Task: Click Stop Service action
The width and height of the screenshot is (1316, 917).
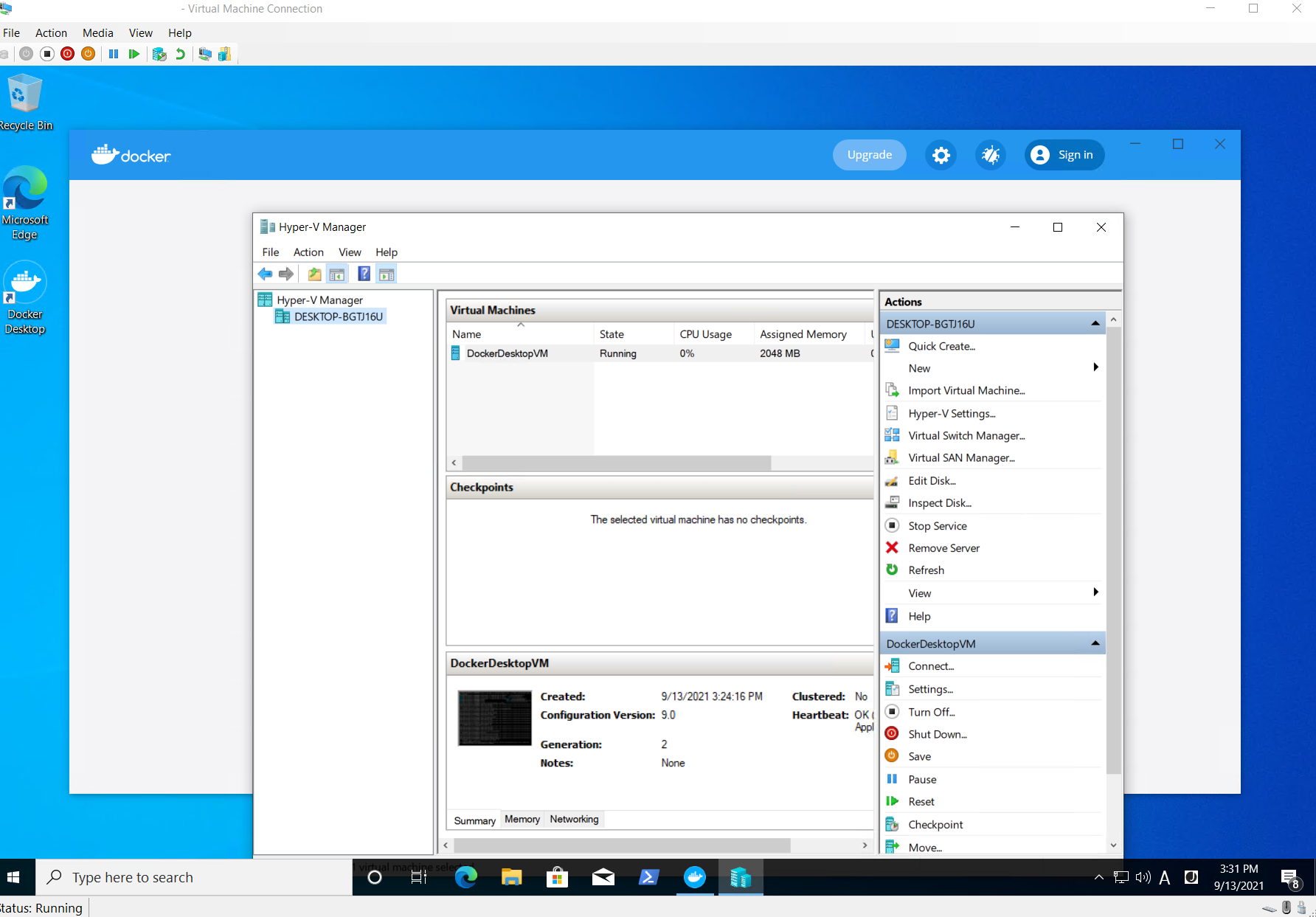Action: tap(937, 526)
